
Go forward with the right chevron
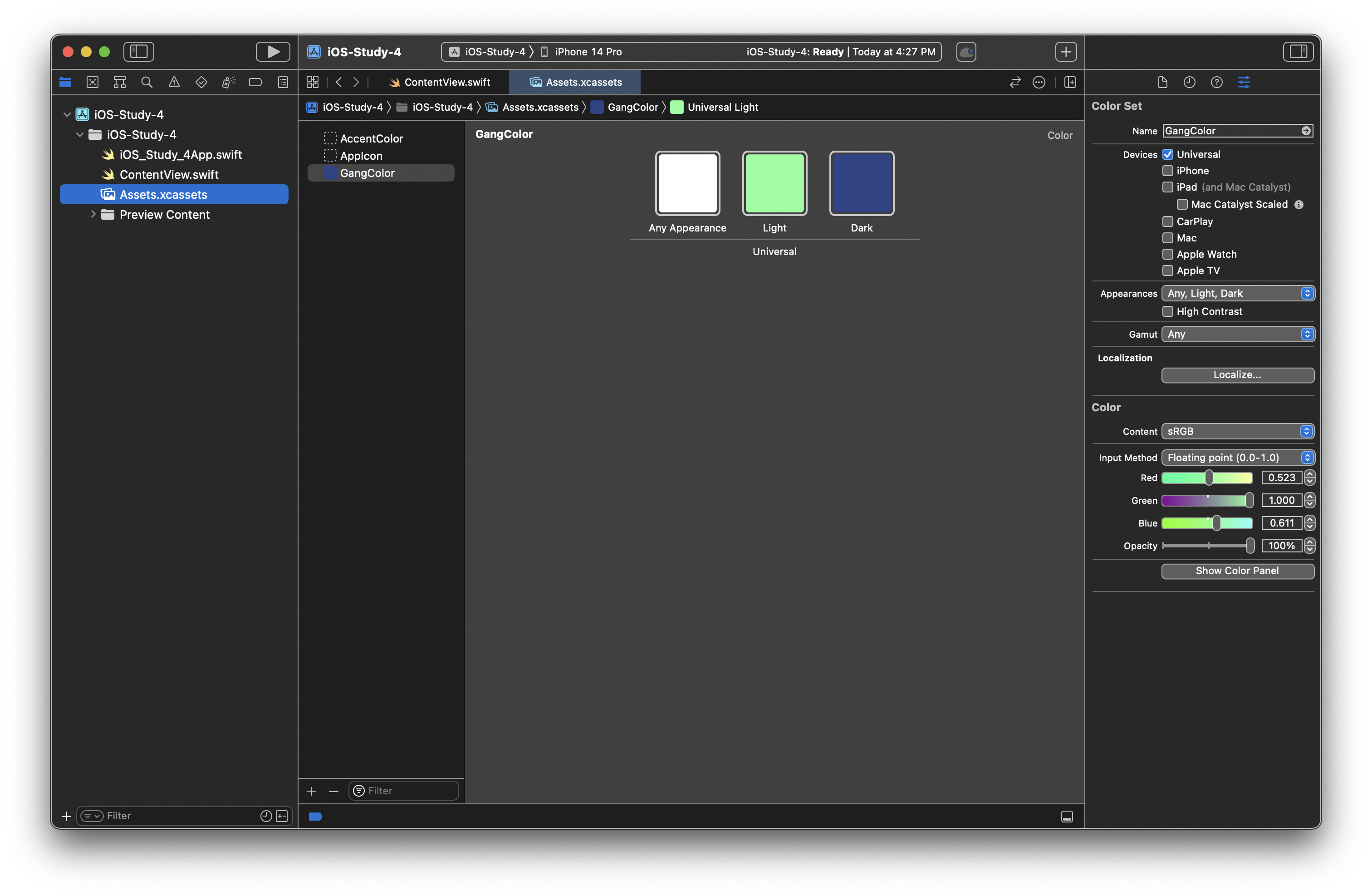click(x=356, y=83)
